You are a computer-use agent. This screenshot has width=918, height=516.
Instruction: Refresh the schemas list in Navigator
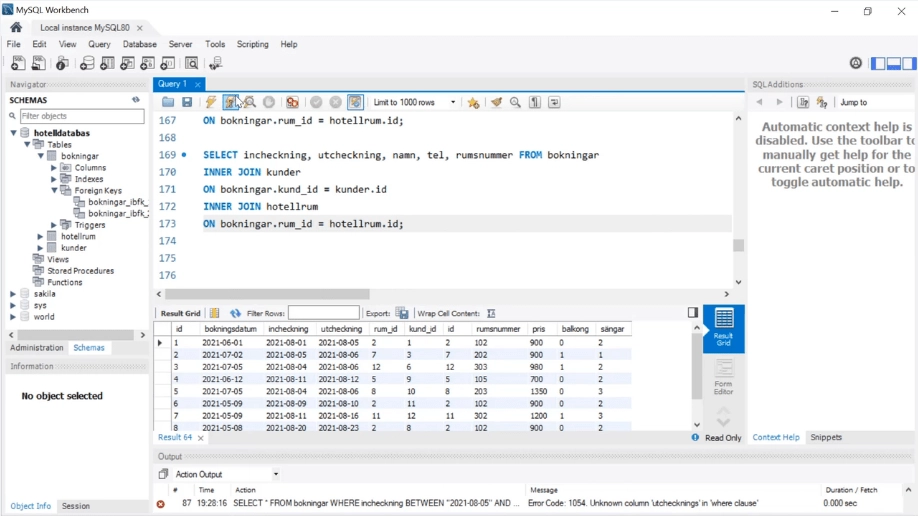click(x=136, y=100)
